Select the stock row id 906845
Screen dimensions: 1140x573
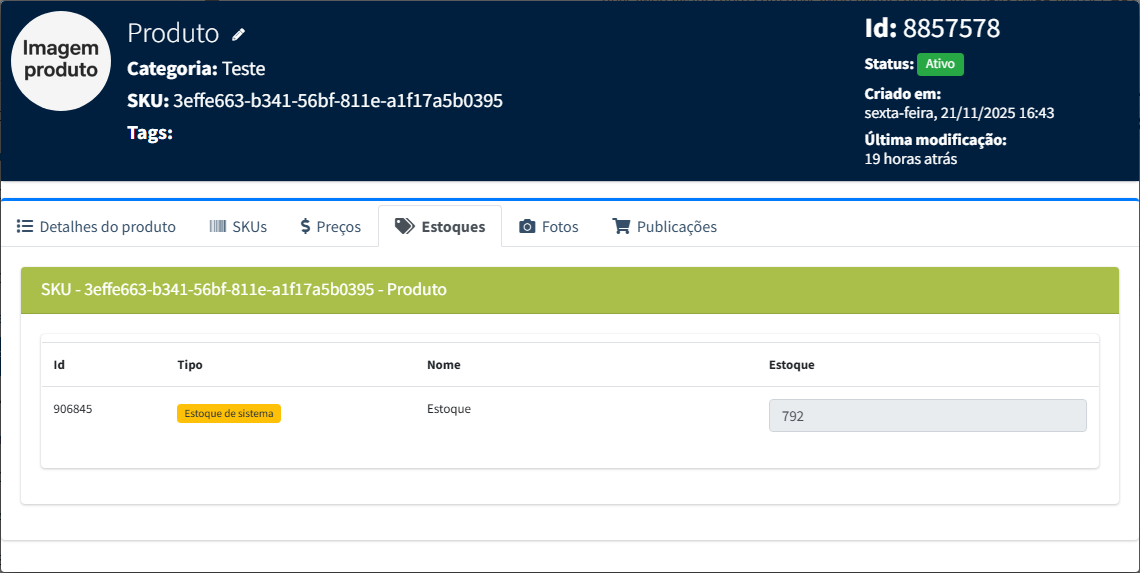(x=73, y=409)
